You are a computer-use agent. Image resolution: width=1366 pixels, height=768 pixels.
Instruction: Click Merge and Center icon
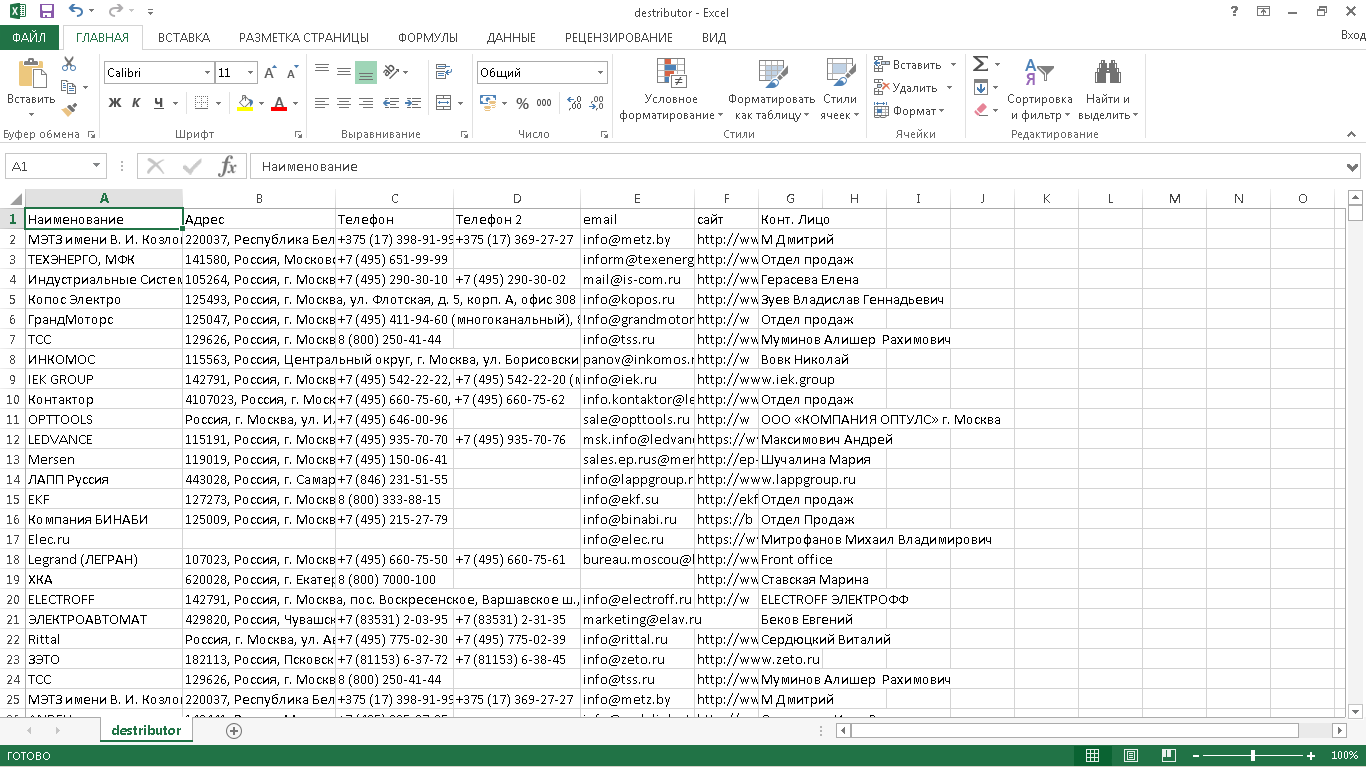(x=442, y=103)
